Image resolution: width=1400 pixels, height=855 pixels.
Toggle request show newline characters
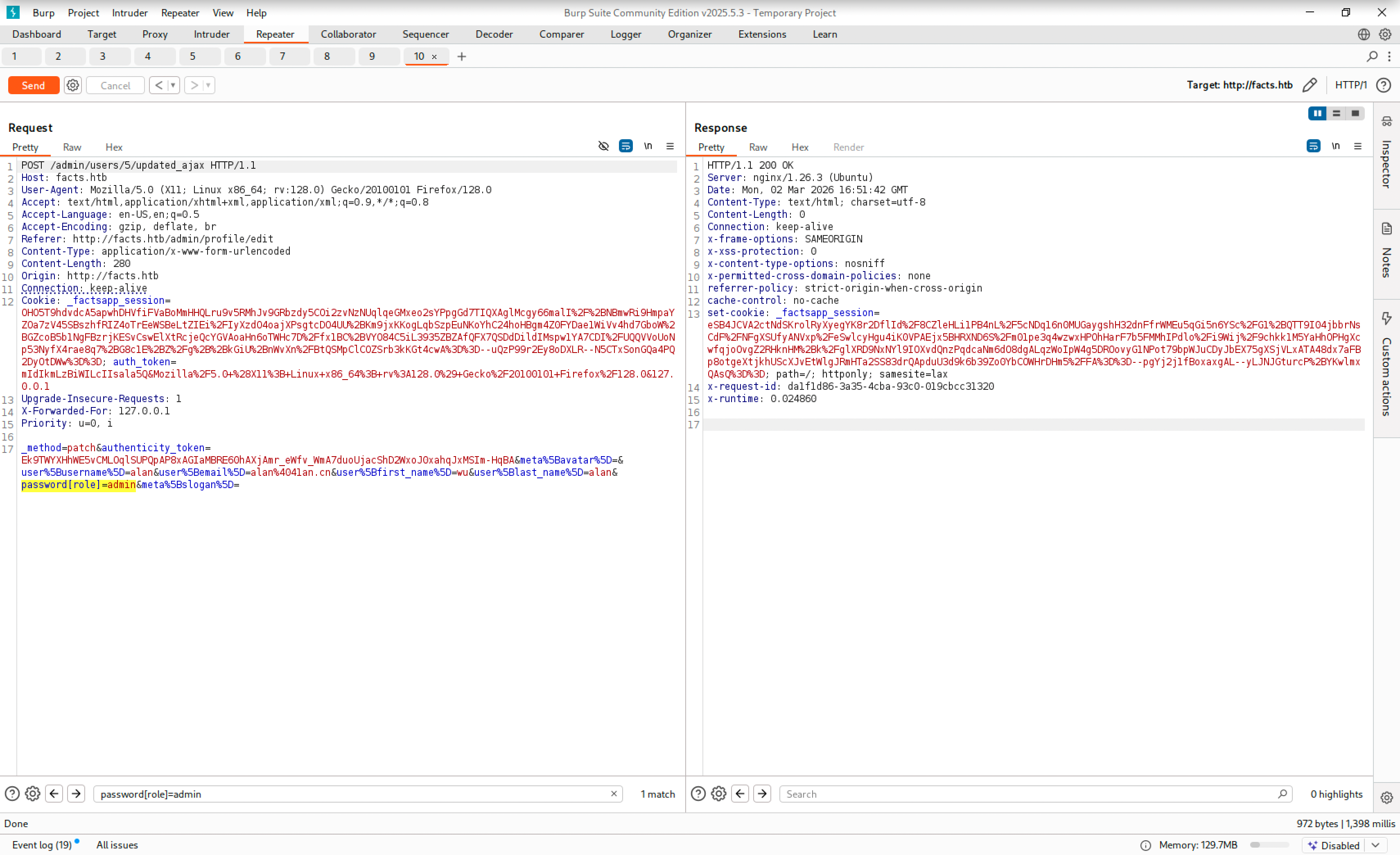[x=648, y=146]
